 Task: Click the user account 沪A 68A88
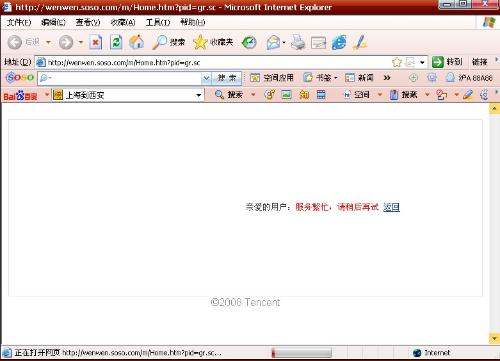click(469, 78)
